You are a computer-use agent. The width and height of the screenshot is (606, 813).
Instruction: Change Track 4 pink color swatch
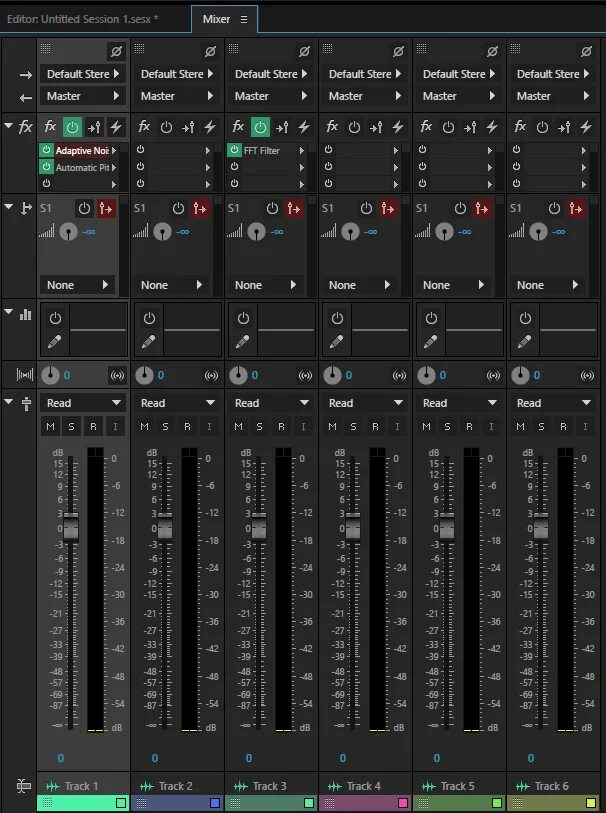coord(403,803)
